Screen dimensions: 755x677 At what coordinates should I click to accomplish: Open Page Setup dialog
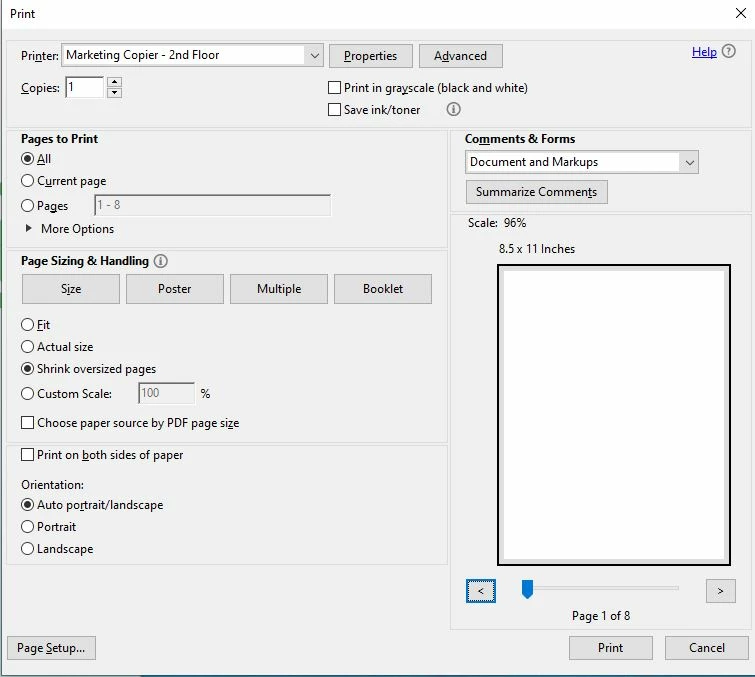point(51,648)
